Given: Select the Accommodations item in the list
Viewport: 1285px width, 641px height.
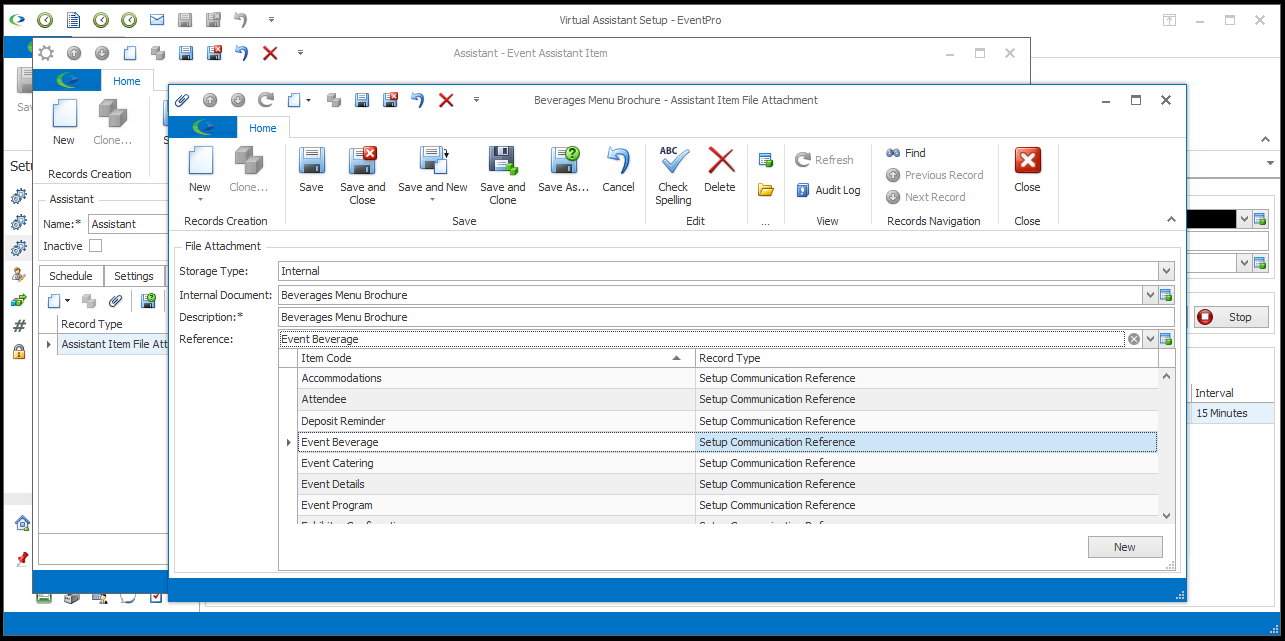Looking at the screenshot, I should point(727,378).
